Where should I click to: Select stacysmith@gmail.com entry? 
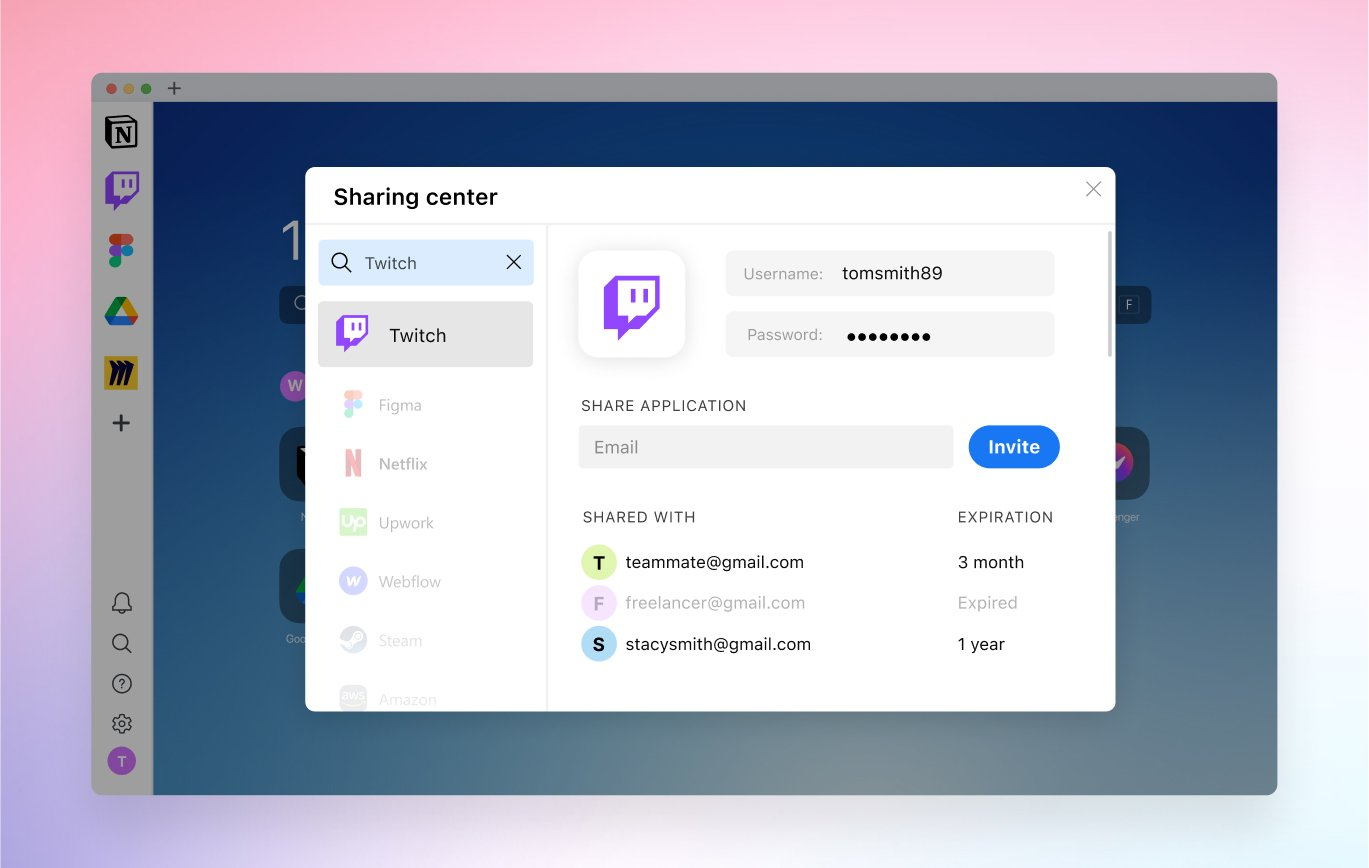(x=718, y=644)
